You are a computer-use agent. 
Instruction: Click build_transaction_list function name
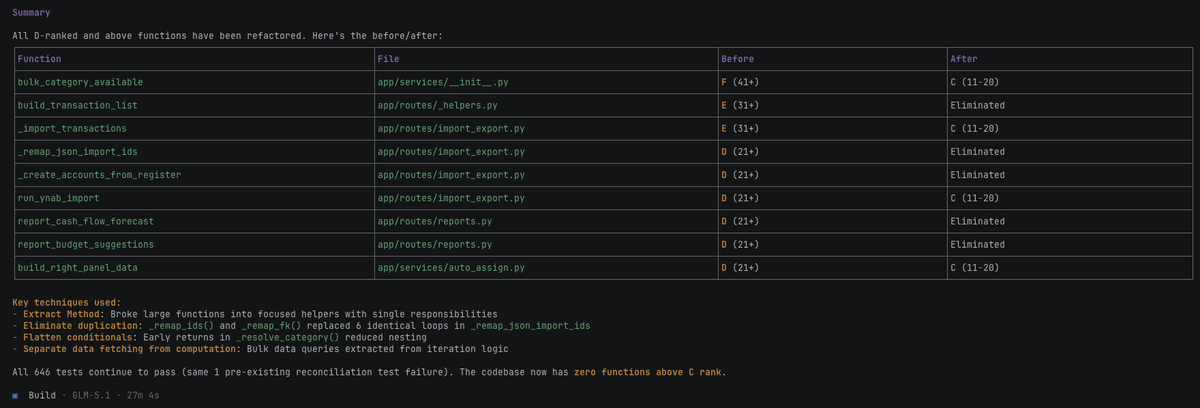[77, 105]
